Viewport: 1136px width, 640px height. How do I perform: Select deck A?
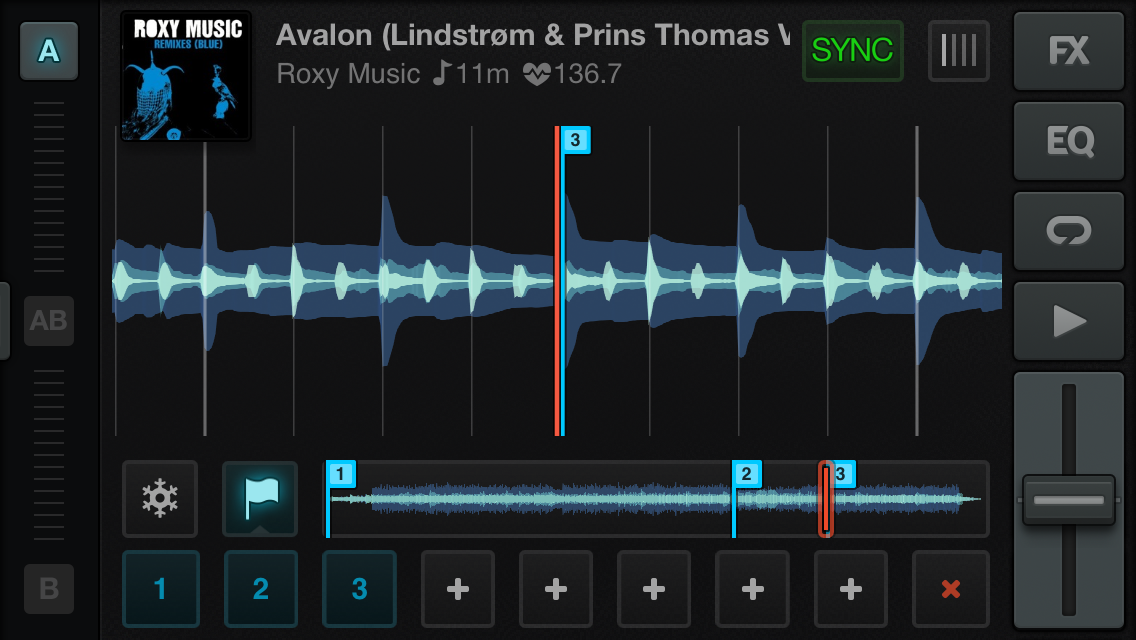click(x=49, y=51)
